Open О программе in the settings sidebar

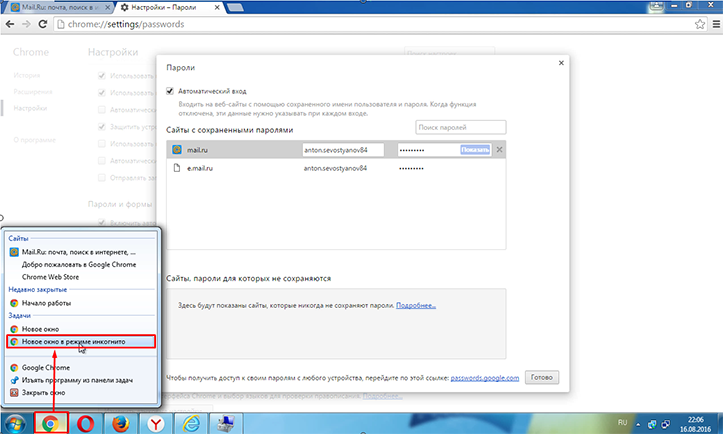tap(35, 140)
